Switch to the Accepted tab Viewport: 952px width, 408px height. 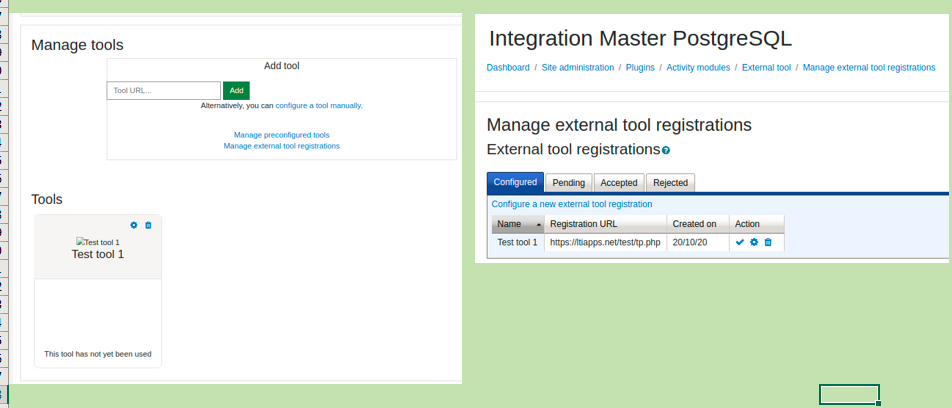tap(619, 183)
